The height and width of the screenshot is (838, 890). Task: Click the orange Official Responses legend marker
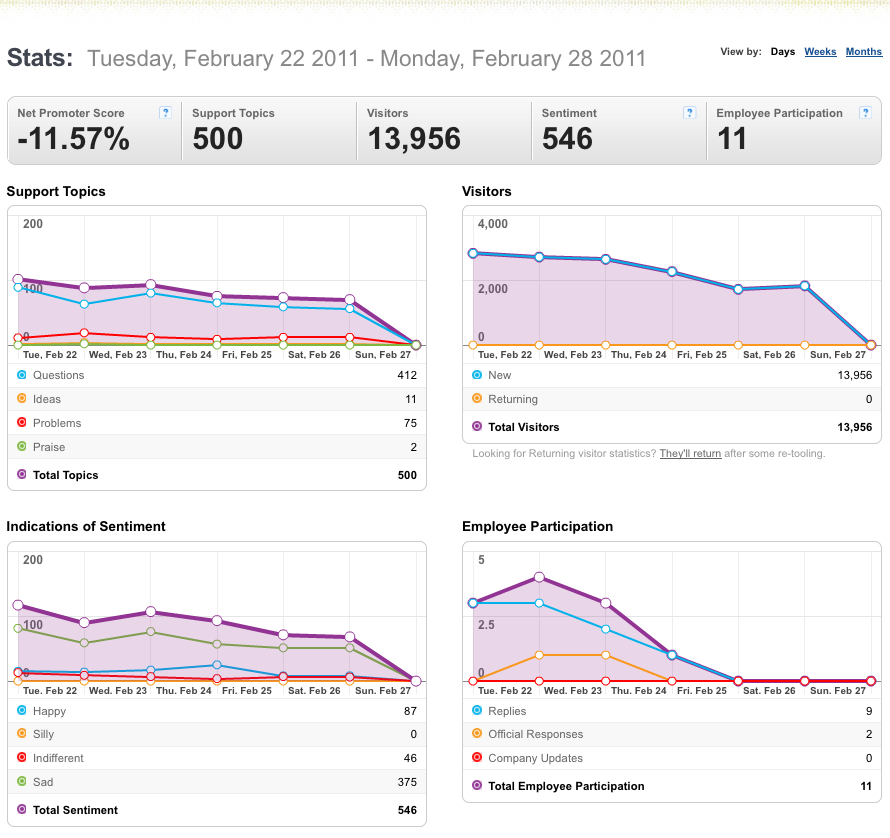point(477,734)
